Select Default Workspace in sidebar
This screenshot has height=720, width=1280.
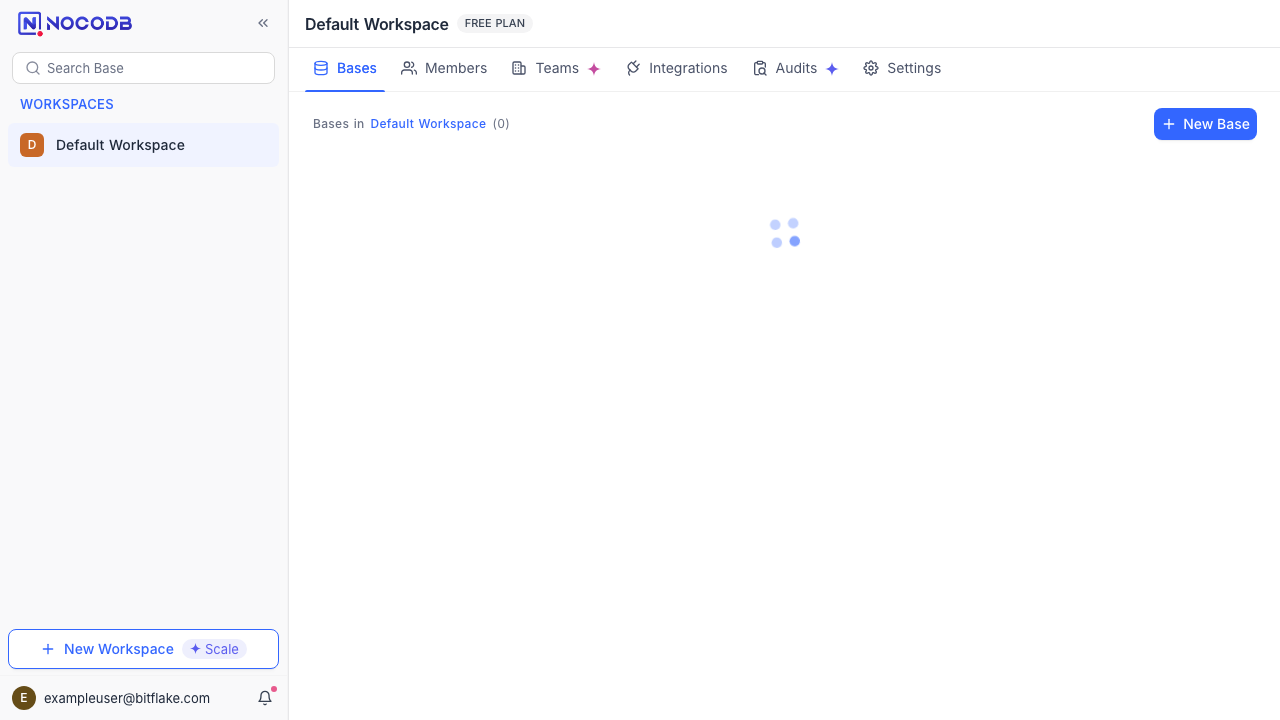143,145
